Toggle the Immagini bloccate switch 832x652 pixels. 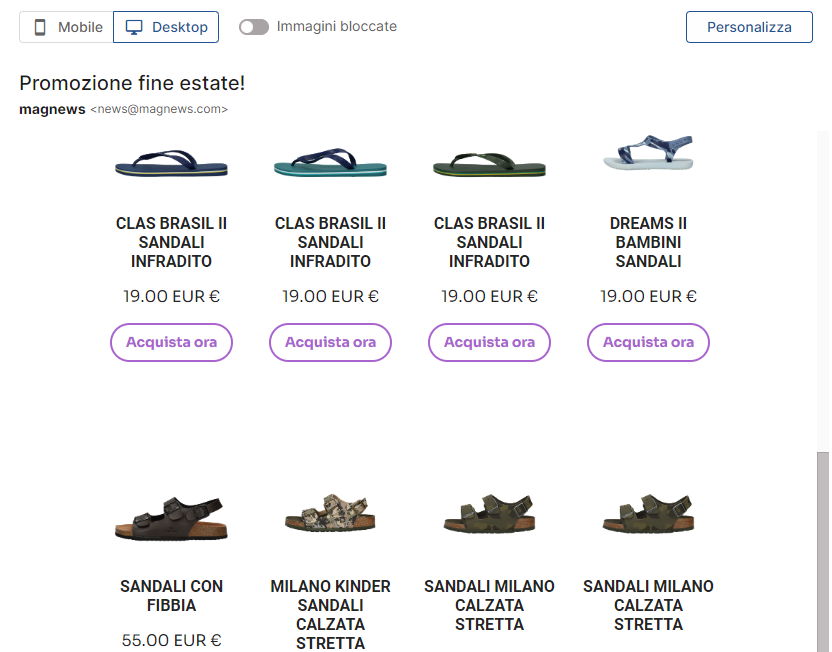tap(254, 27)
